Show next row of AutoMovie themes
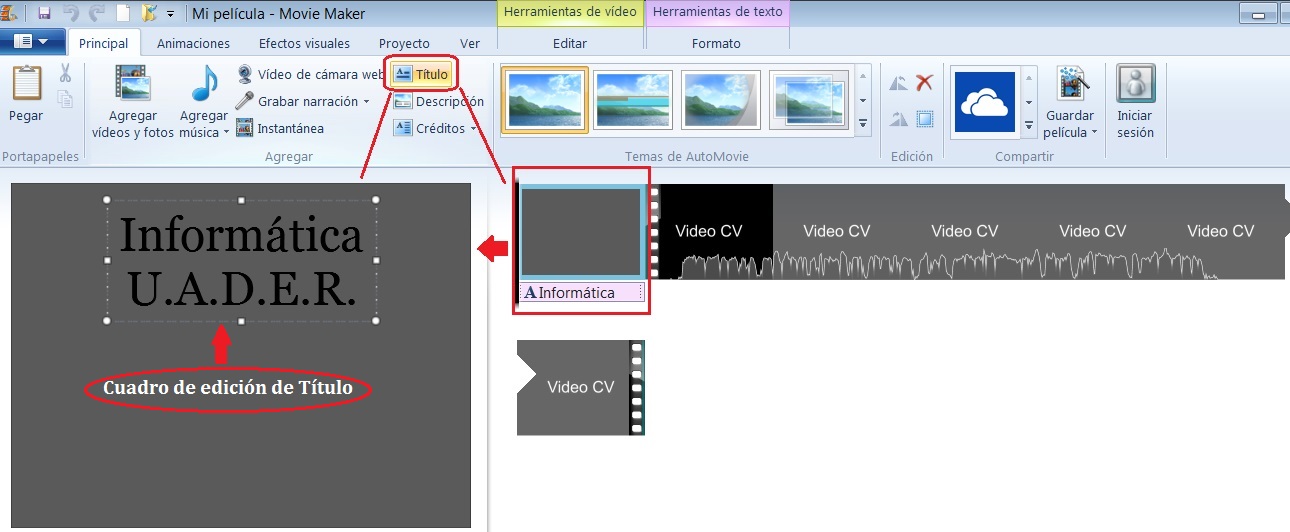This screenshot has height=532, width=1290. point(863,100)
